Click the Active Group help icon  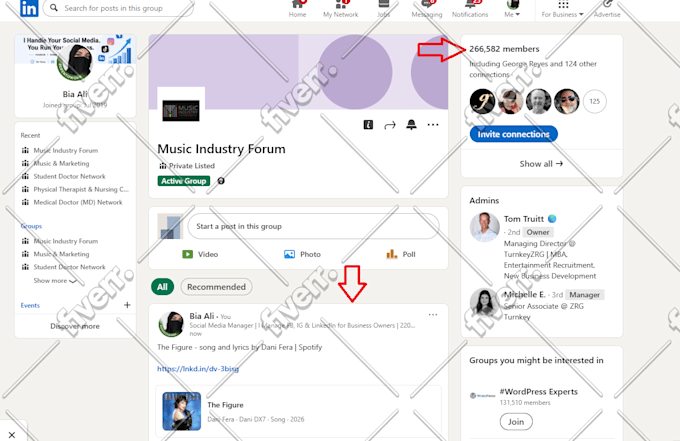tap(221, 181)
